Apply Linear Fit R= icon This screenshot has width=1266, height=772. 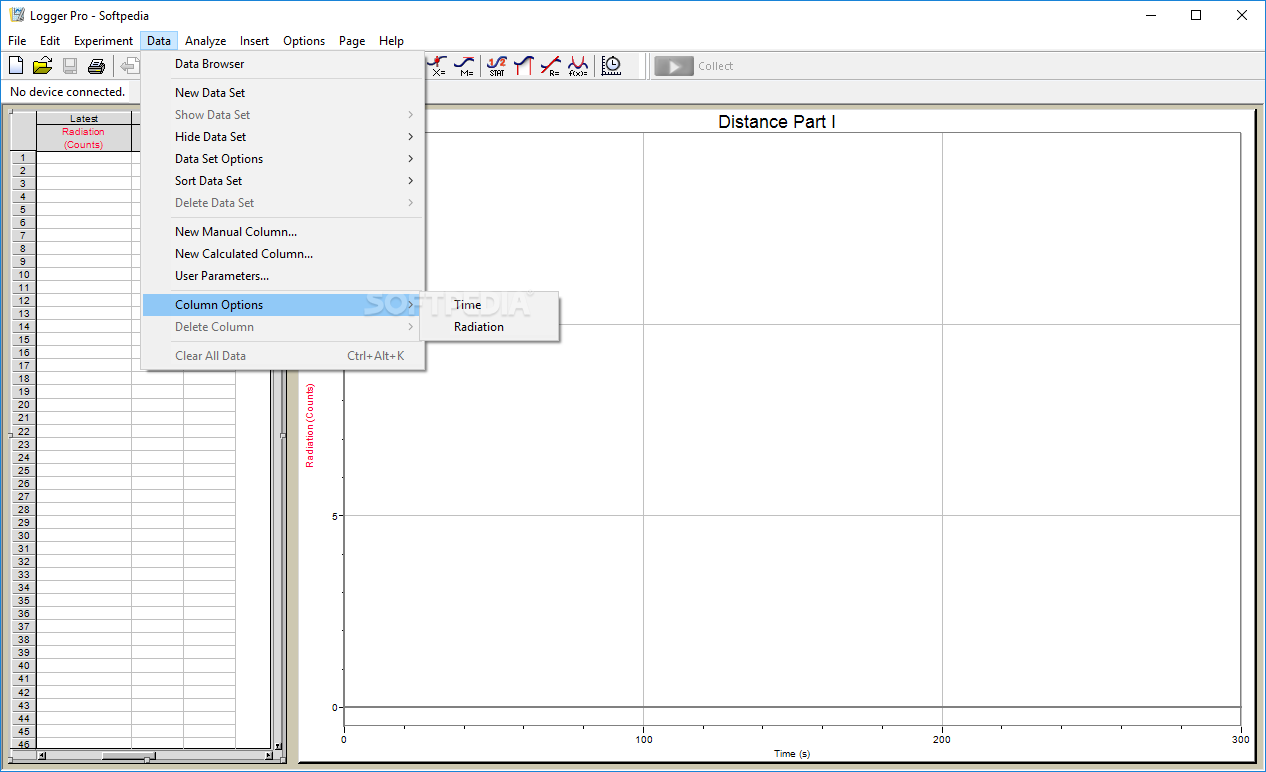[550, 66]
